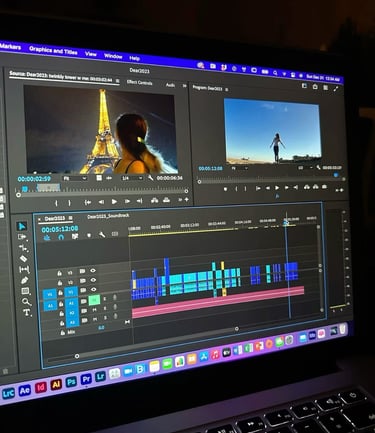This screenshot has width=375, height=433.
Task: Open timeline display settings wrench
Action: point(102,235)
